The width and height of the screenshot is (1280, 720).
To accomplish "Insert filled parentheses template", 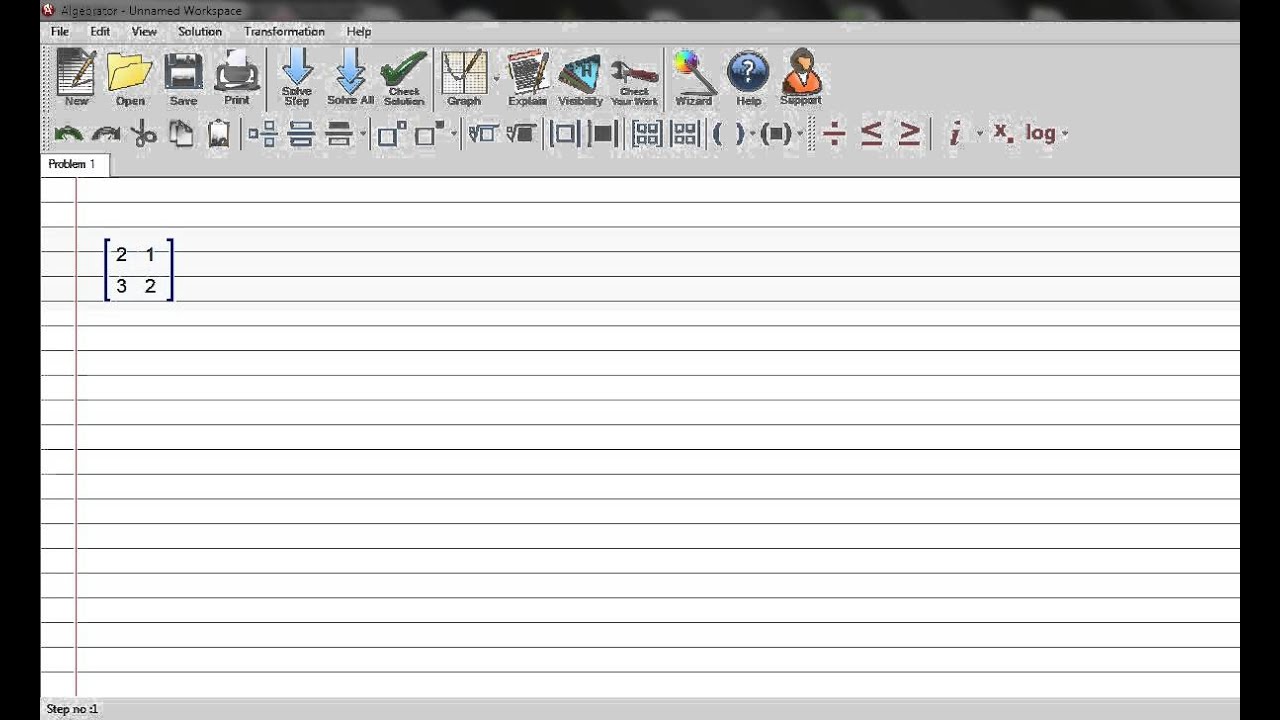I will point(776,133).
